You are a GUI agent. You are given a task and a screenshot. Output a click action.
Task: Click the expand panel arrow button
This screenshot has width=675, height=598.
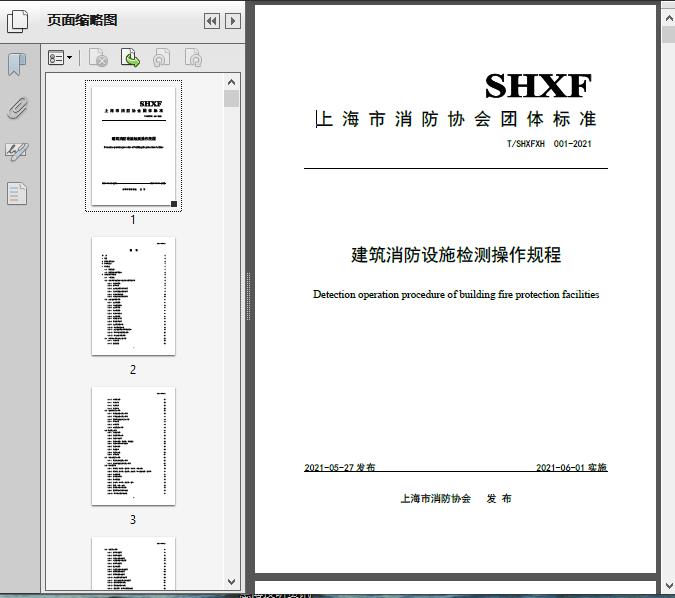233,21
